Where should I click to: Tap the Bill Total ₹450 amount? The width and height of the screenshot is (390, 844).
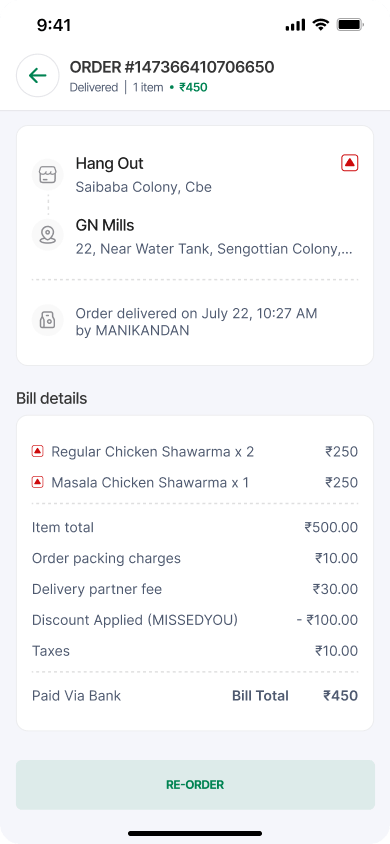tap(341, 695)
